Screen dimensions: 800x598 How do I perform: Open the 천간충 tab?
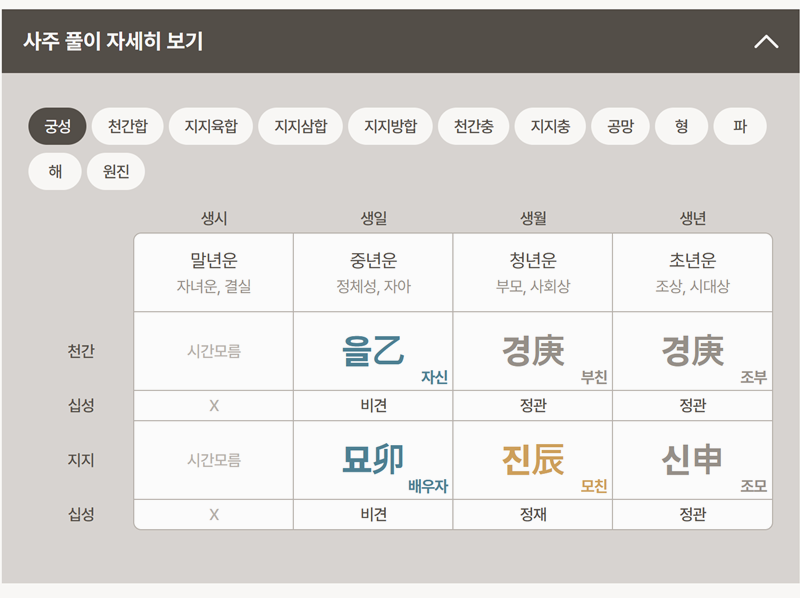[x=473, y=126]
